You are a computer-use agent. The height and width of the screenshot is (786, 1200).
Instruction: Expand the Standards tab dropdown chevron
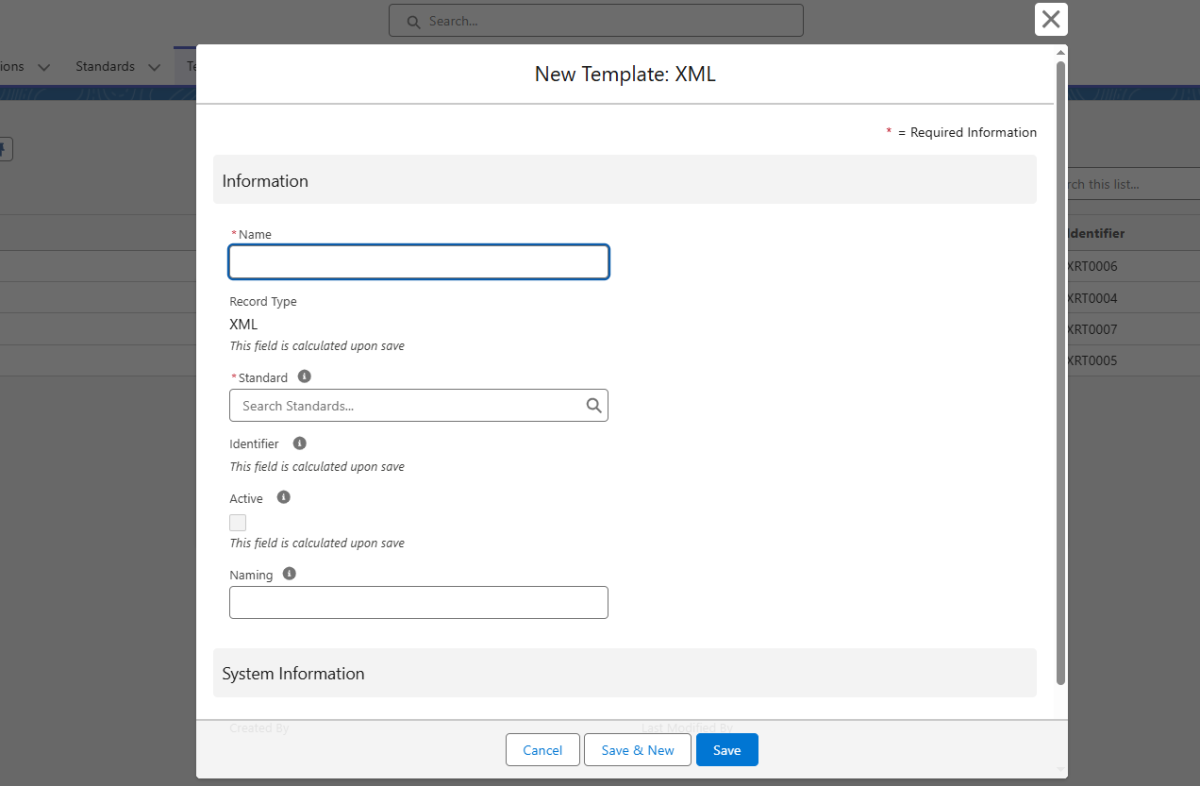(x=154, y=67)
